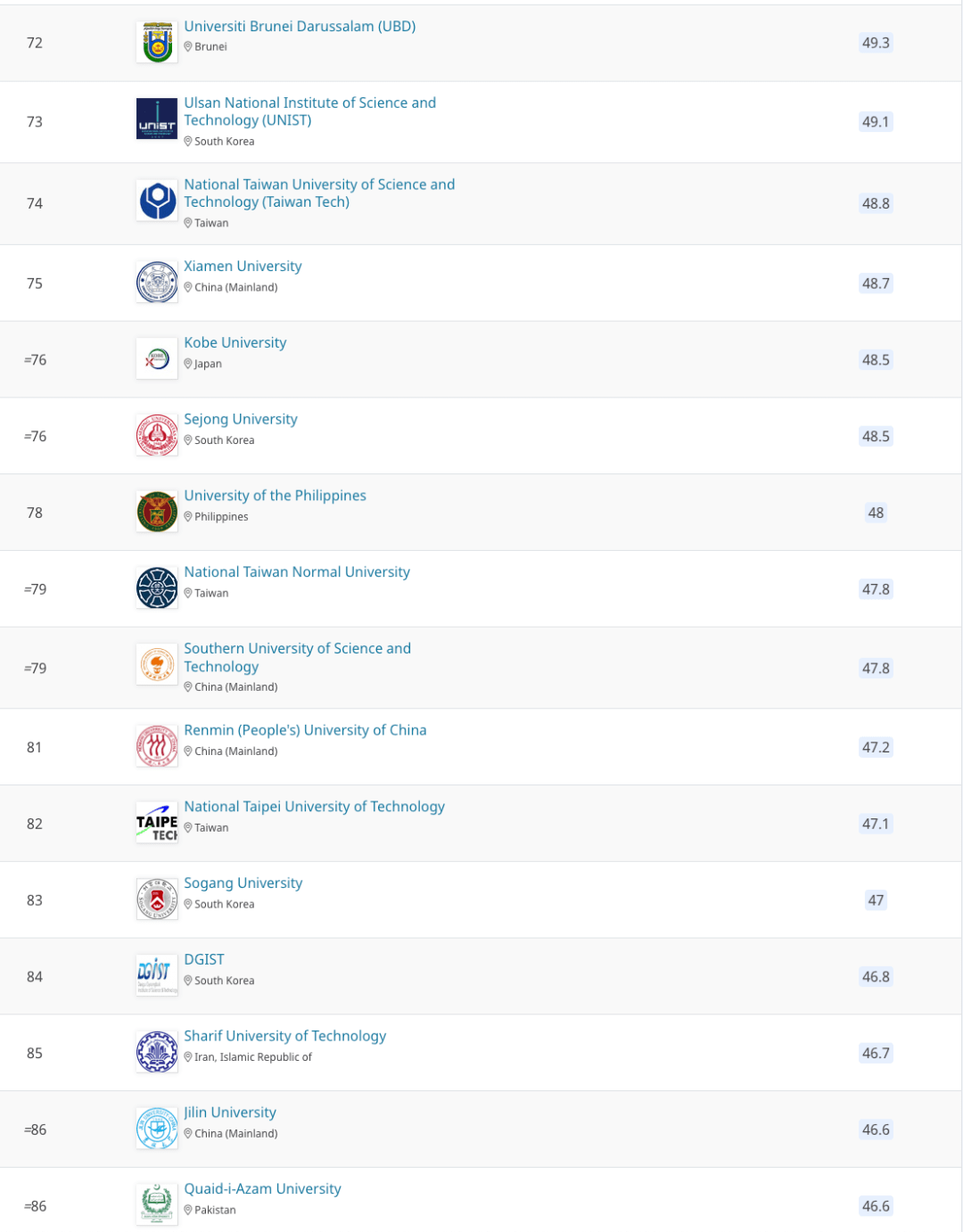Screen dimensions: 963x1232
Task: Click the University of the Philippines seal
Action: 157,513
